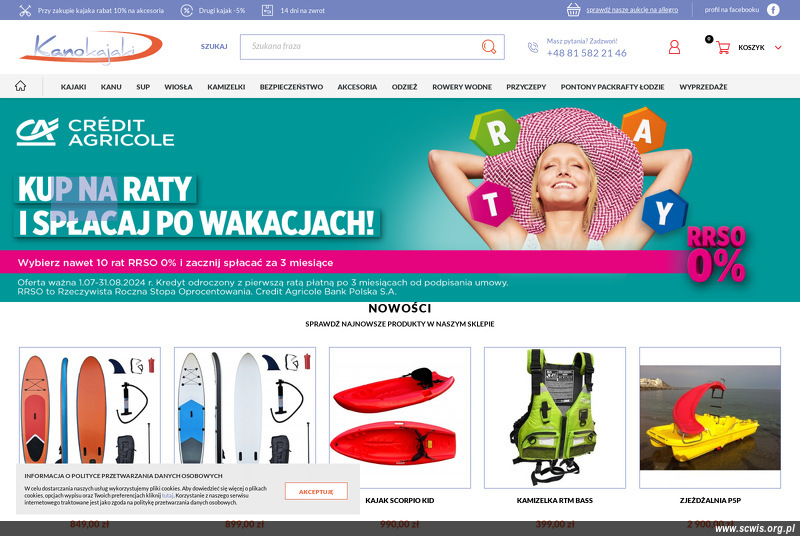
Task: Expand the Koszyk dropdown arrow
Action: 778,47
